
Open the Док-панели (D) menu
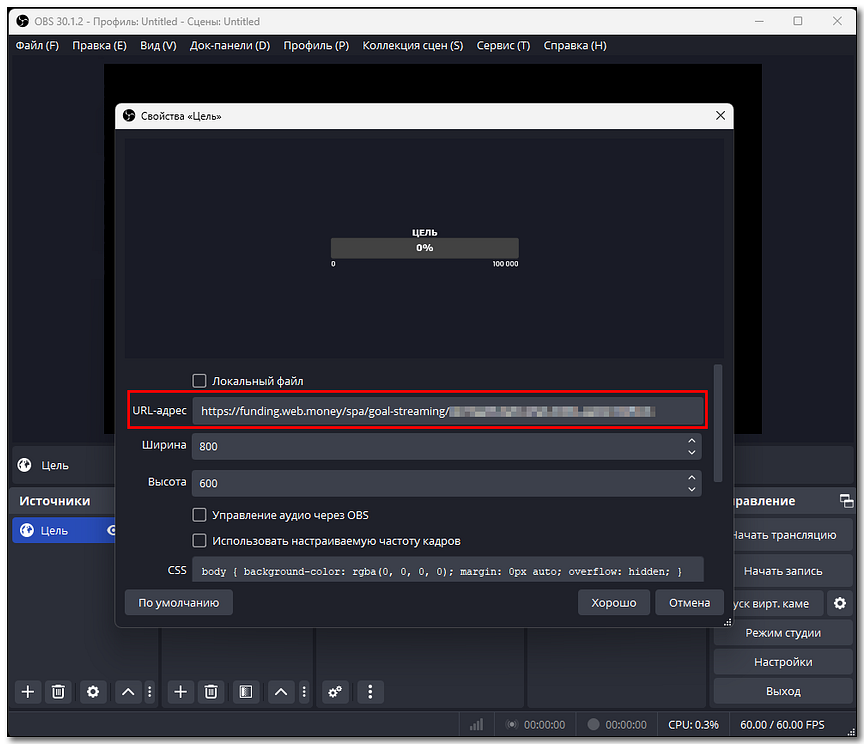point(230,45)
